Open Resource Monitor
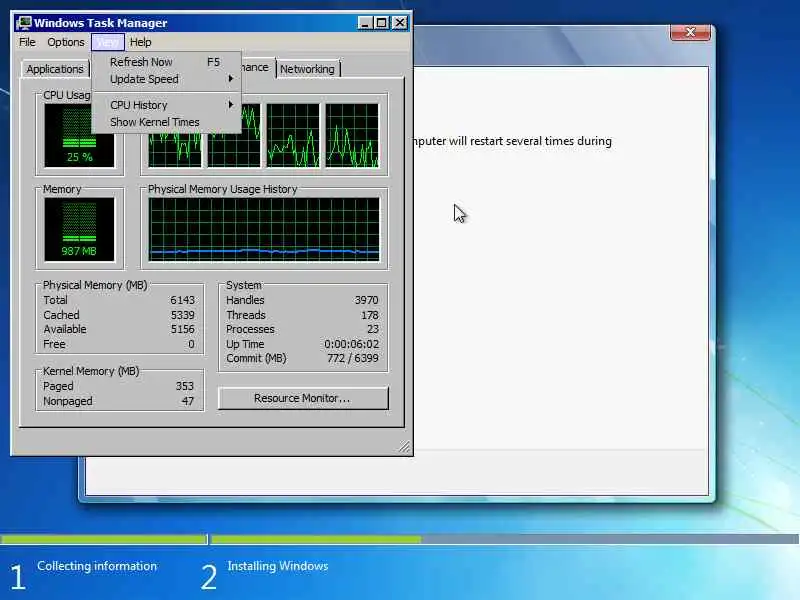800x600 pixels. point(303,398)
